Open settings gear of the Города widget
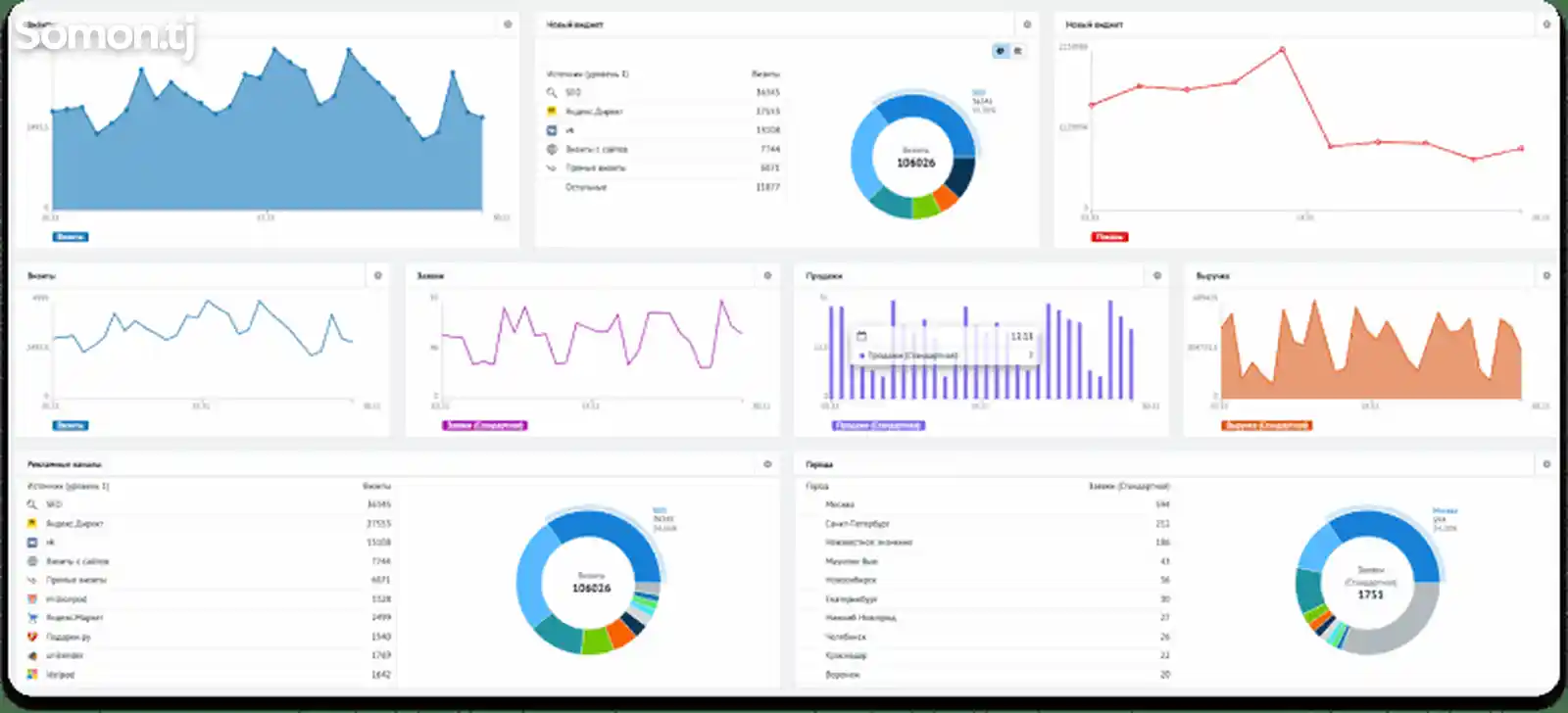The width and height of the screenshot is (1568, 713). 1546,464
